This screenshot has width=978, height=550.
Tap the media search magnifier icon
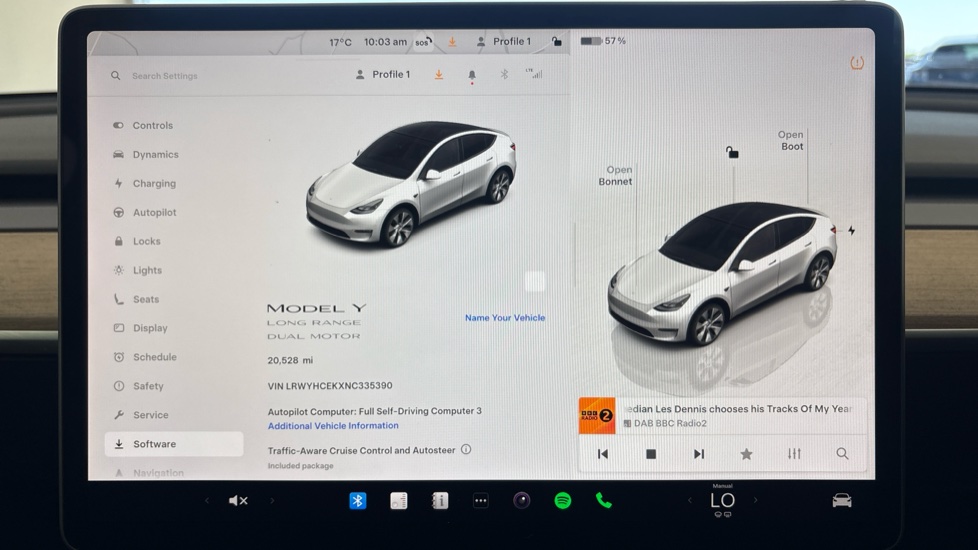pyautogui.click(x=842, y=454)
